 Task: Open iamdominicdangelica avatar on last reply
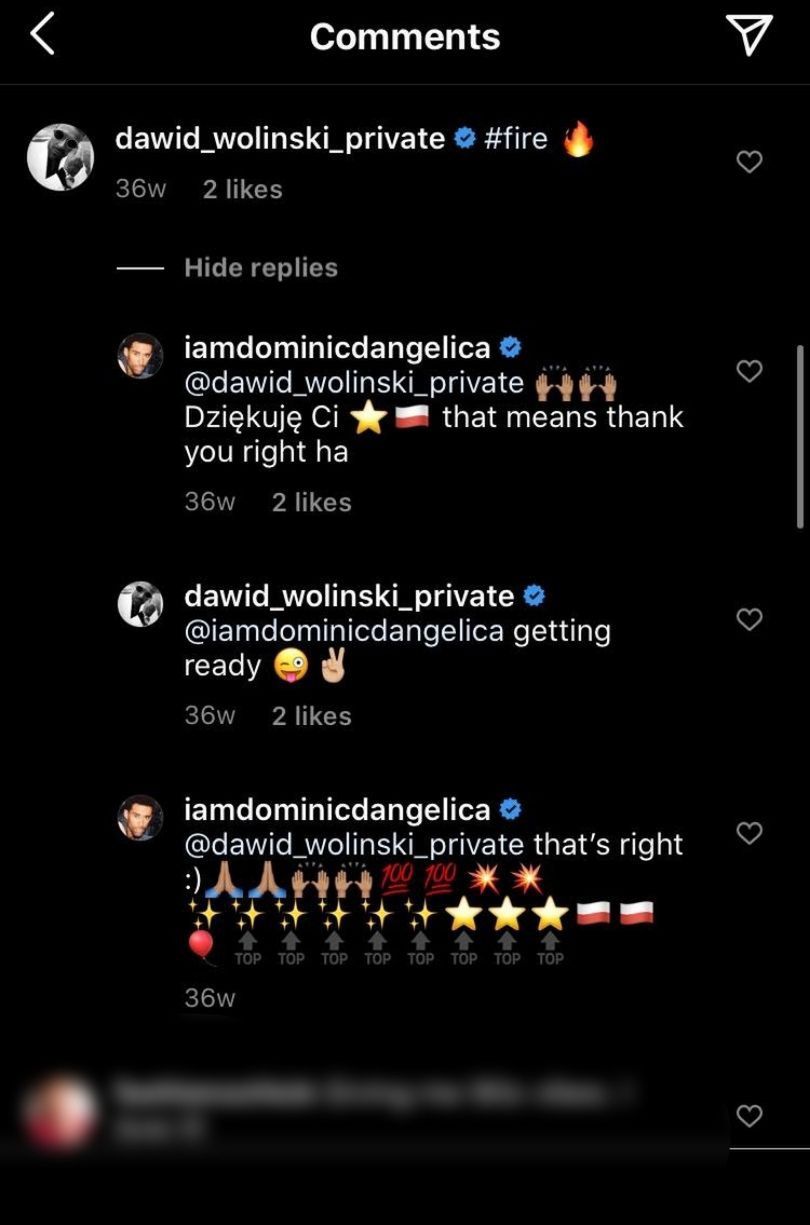click(x=141, y=817)
